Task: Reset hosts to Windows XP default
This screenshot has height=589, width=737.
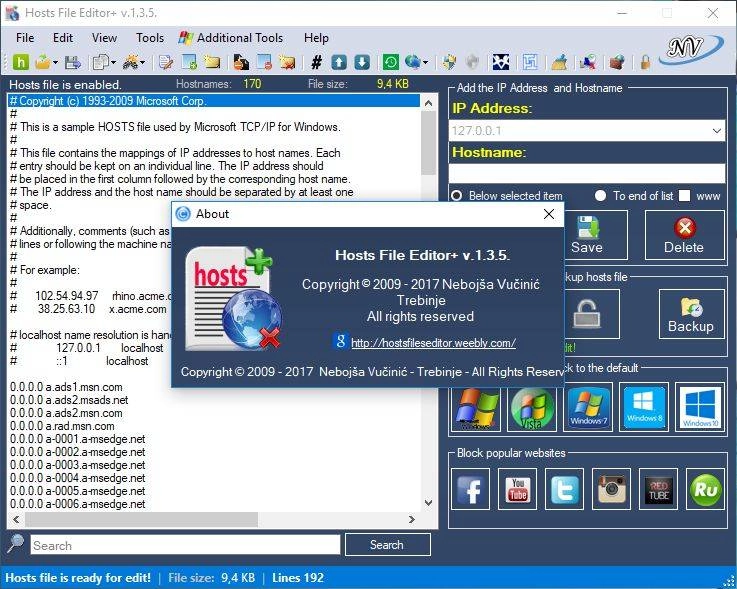Action: tap(476, 408)
